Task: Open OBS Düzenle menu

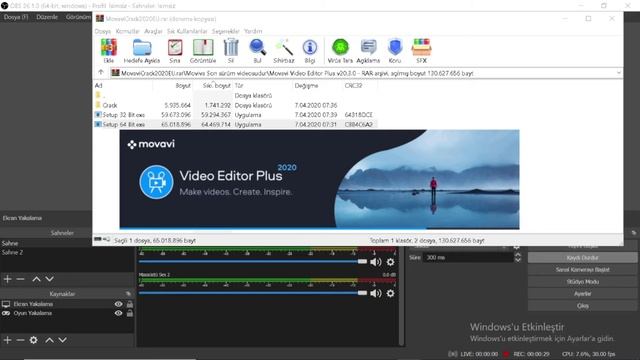Action: coord(47,17)
